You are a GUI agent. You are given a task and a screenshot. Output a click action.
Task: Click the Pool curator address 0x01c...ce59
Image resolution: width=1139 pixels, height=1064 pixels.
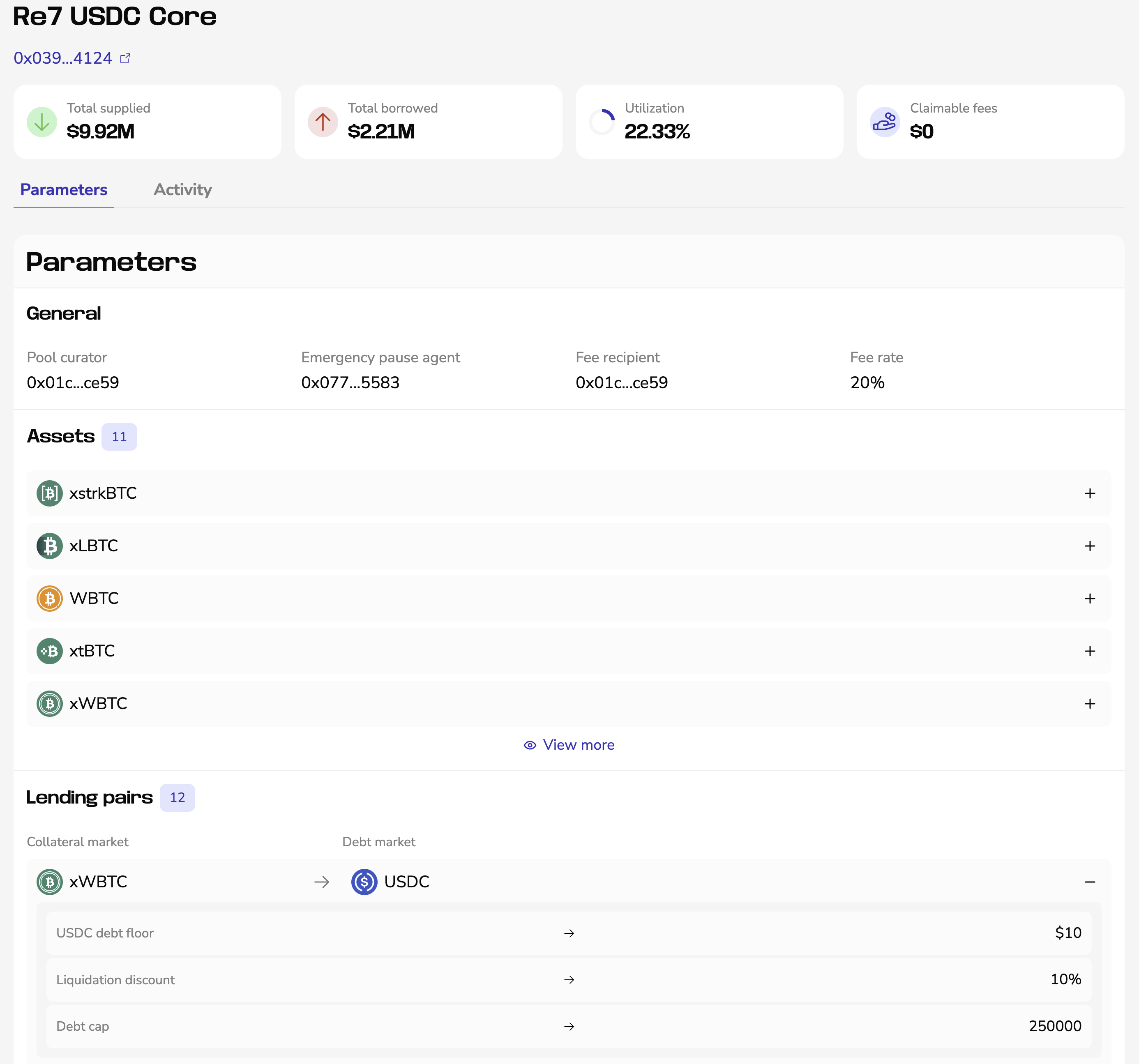coord(73,383)
